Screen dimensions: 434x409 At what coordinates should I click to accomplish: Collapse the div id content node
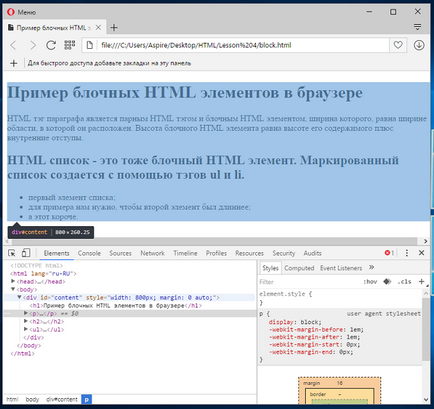click(x=19, y=297)
